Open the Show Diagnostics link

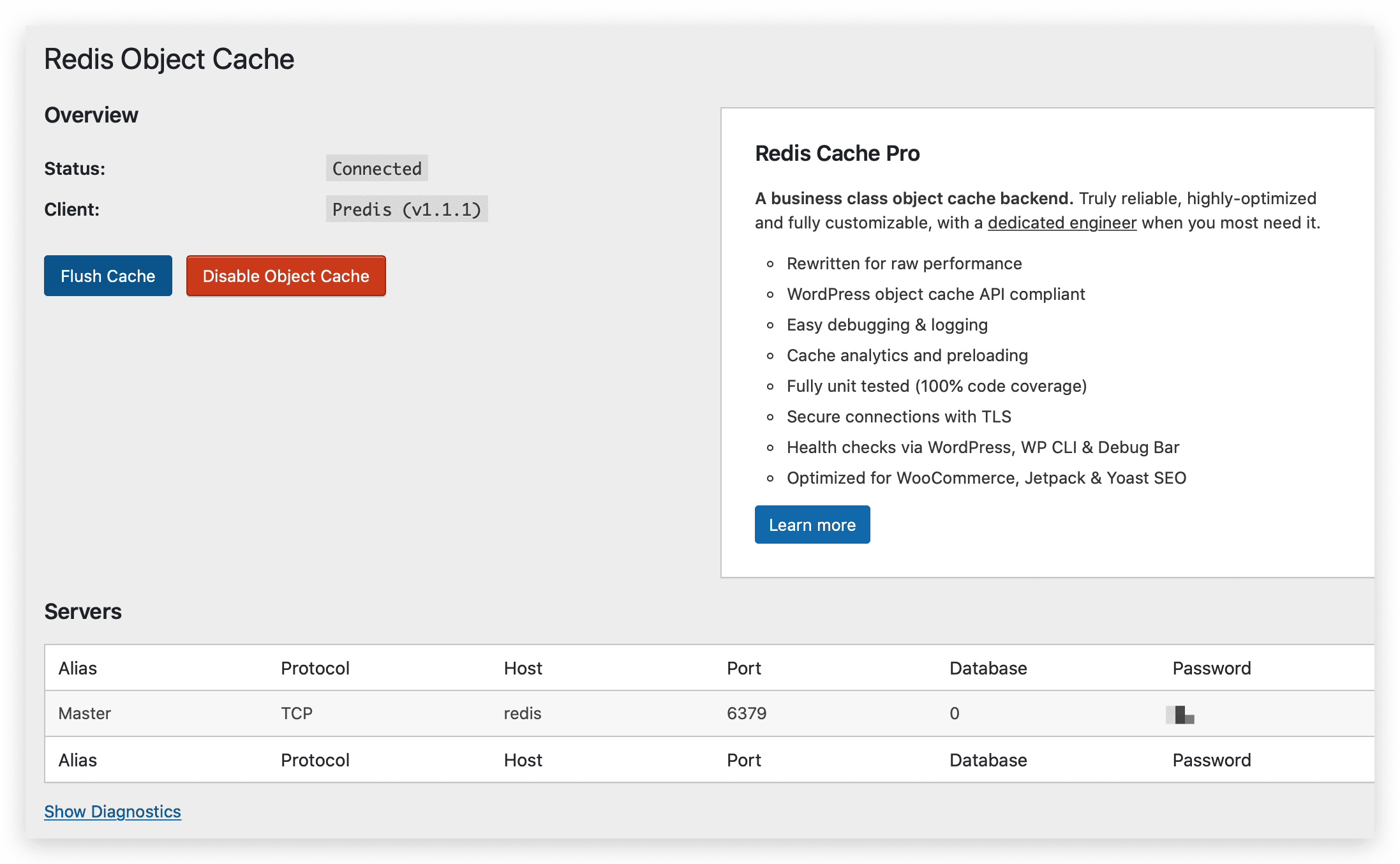tap(112, 811)
